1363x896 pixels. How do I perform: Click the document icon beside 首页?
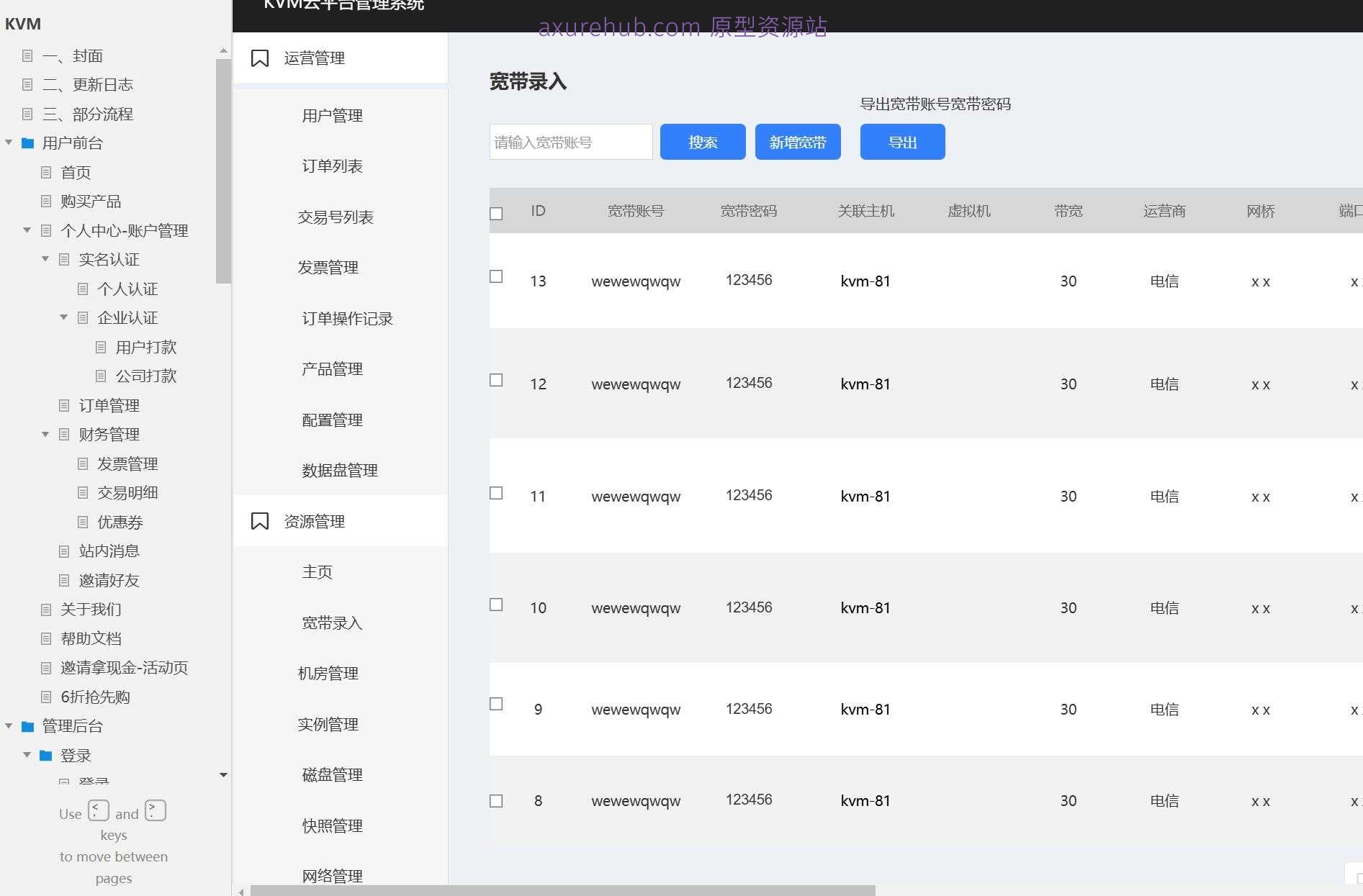(x=45, y=172)
